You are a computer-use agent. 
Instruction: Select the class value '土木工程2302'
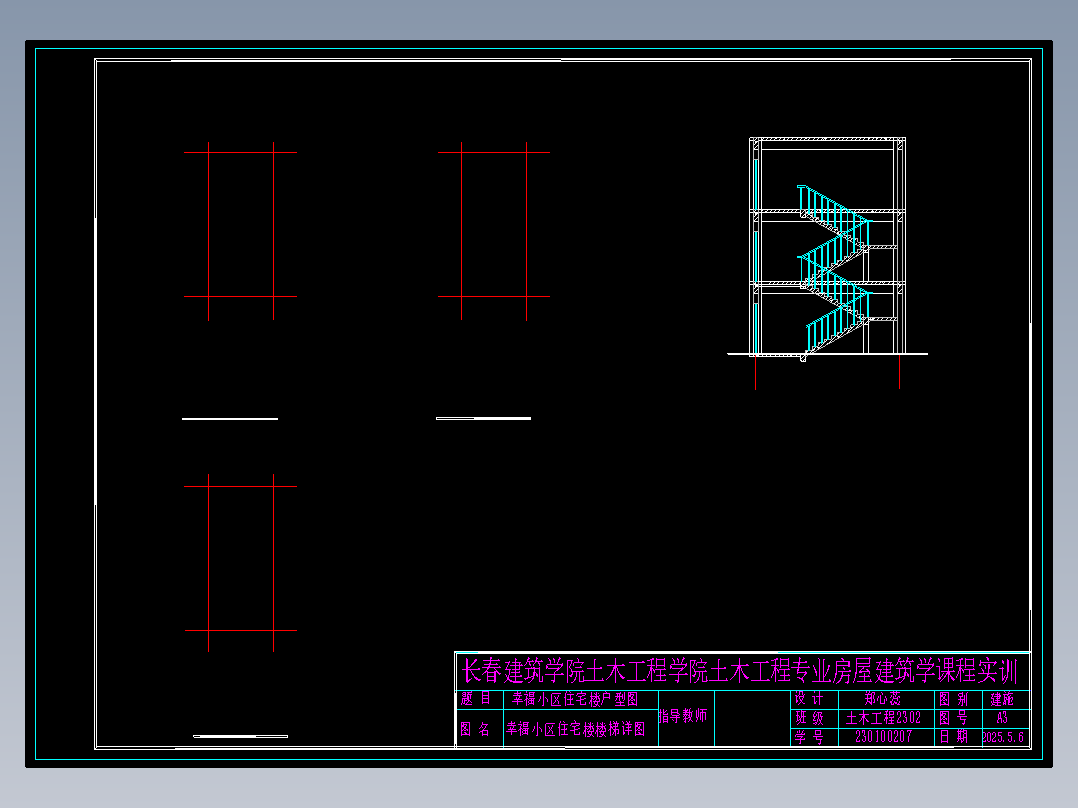[883, 718]
